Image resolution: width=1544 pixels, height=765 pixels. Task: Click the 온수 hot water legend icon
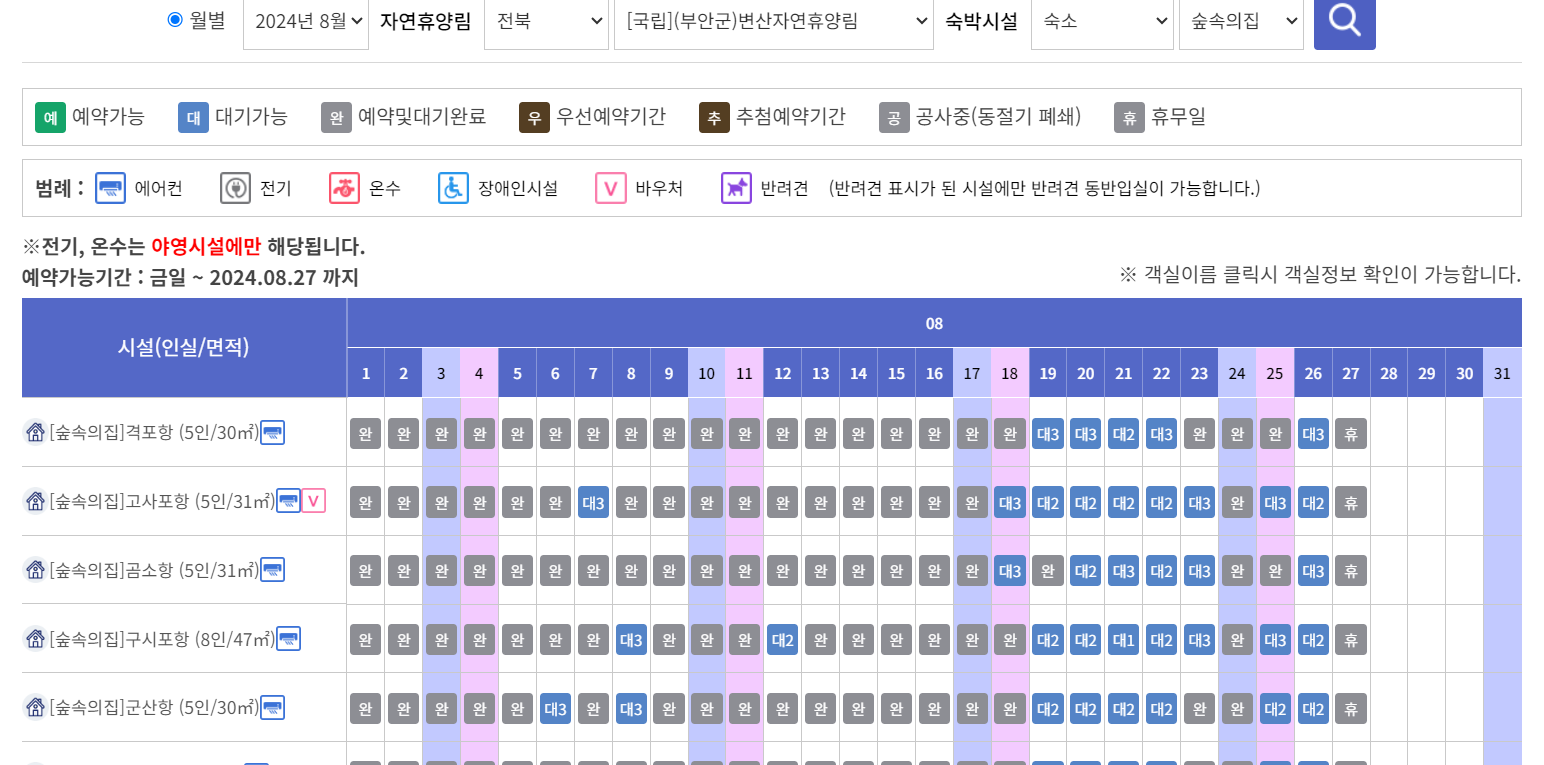(344, 188)
